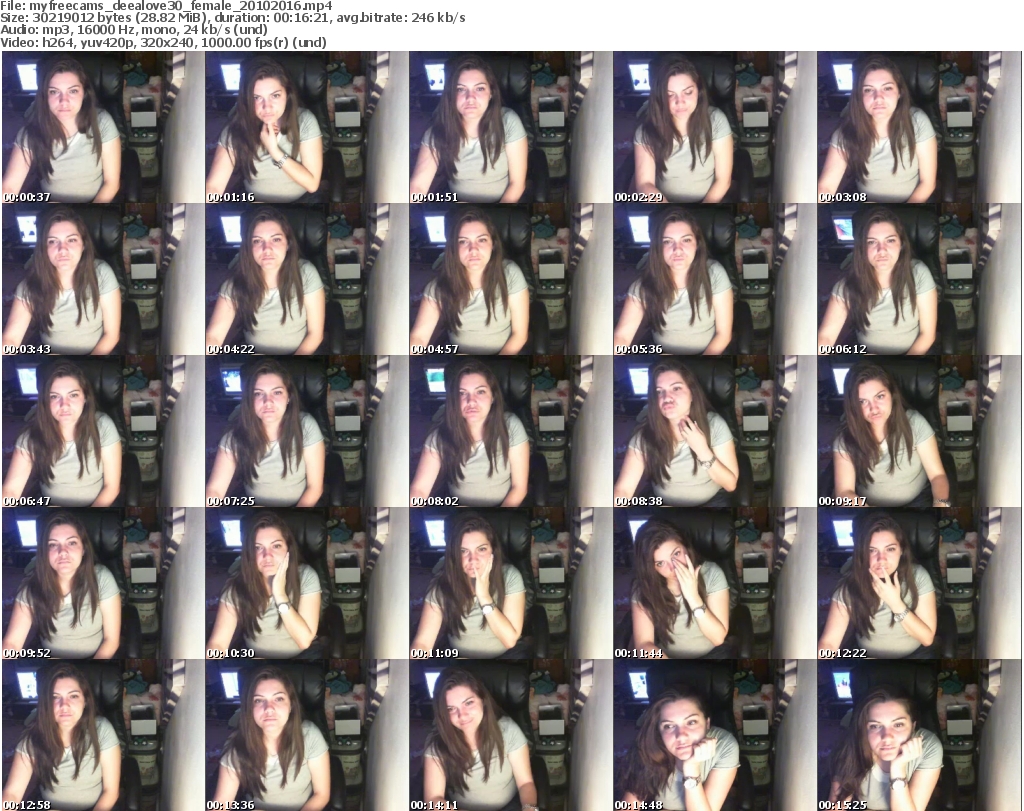Click the Audio mp3 info line
Viewport: 1024px width, 811px height.
click(x=134, y=30)
